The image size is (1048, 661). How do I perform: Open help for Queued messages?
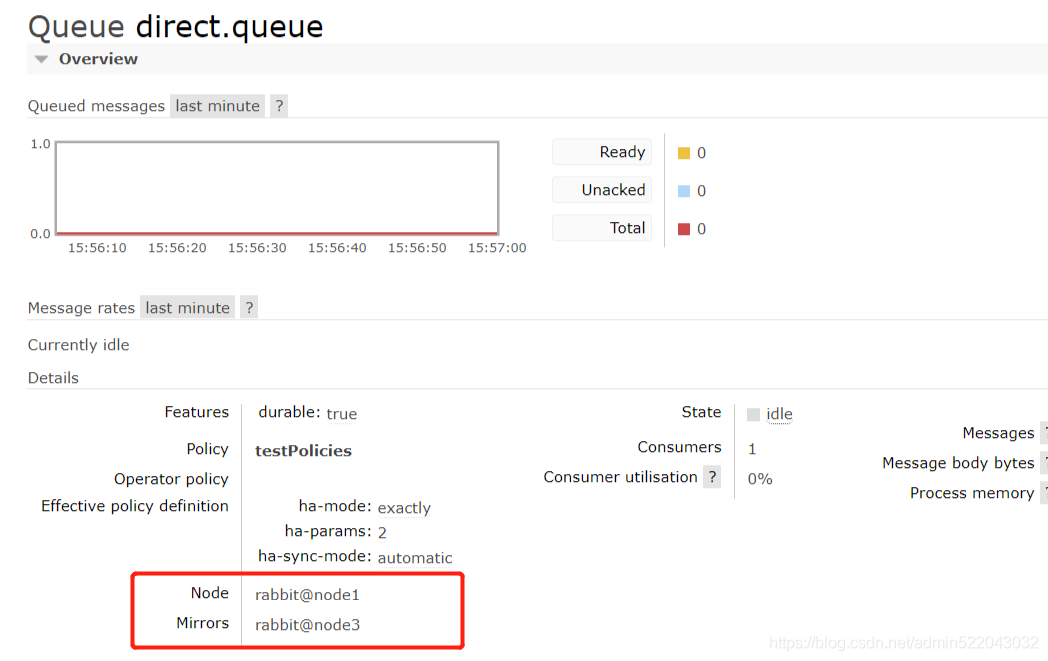[279, 106]
